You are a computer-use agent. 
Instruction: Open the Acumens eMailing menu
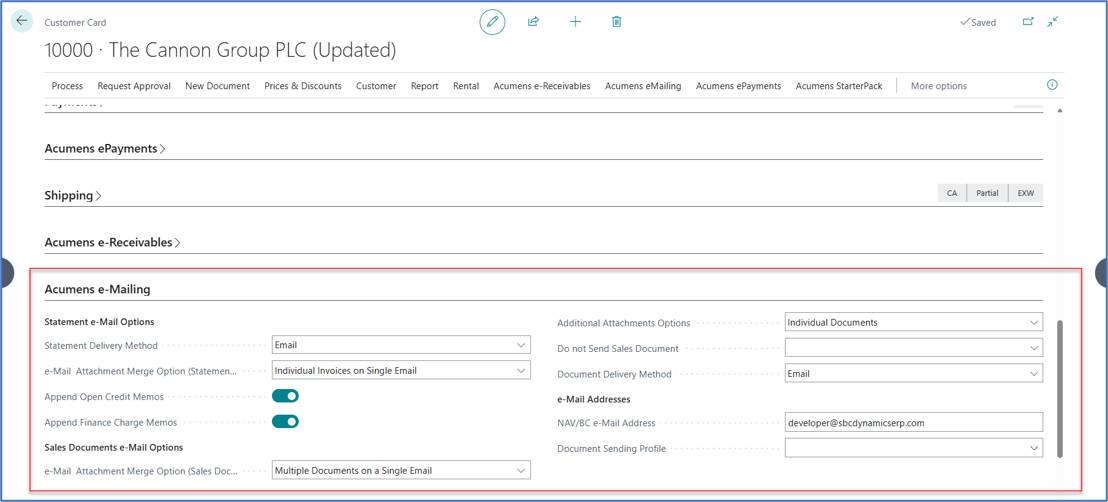pos(643,86)
